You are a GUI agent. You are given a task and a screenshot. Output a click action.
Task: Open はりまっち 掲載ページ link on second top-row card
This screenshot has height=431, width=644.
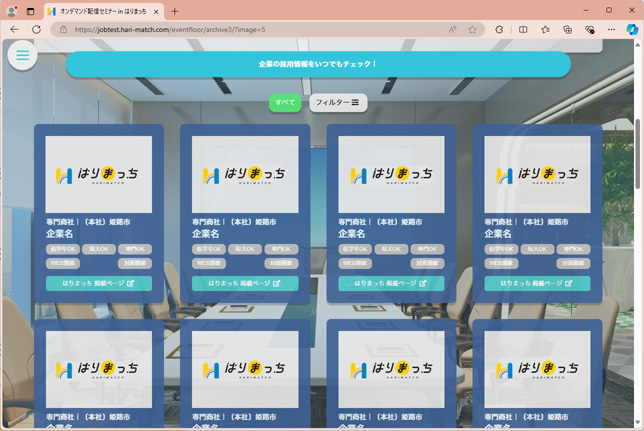click(245, 283)
